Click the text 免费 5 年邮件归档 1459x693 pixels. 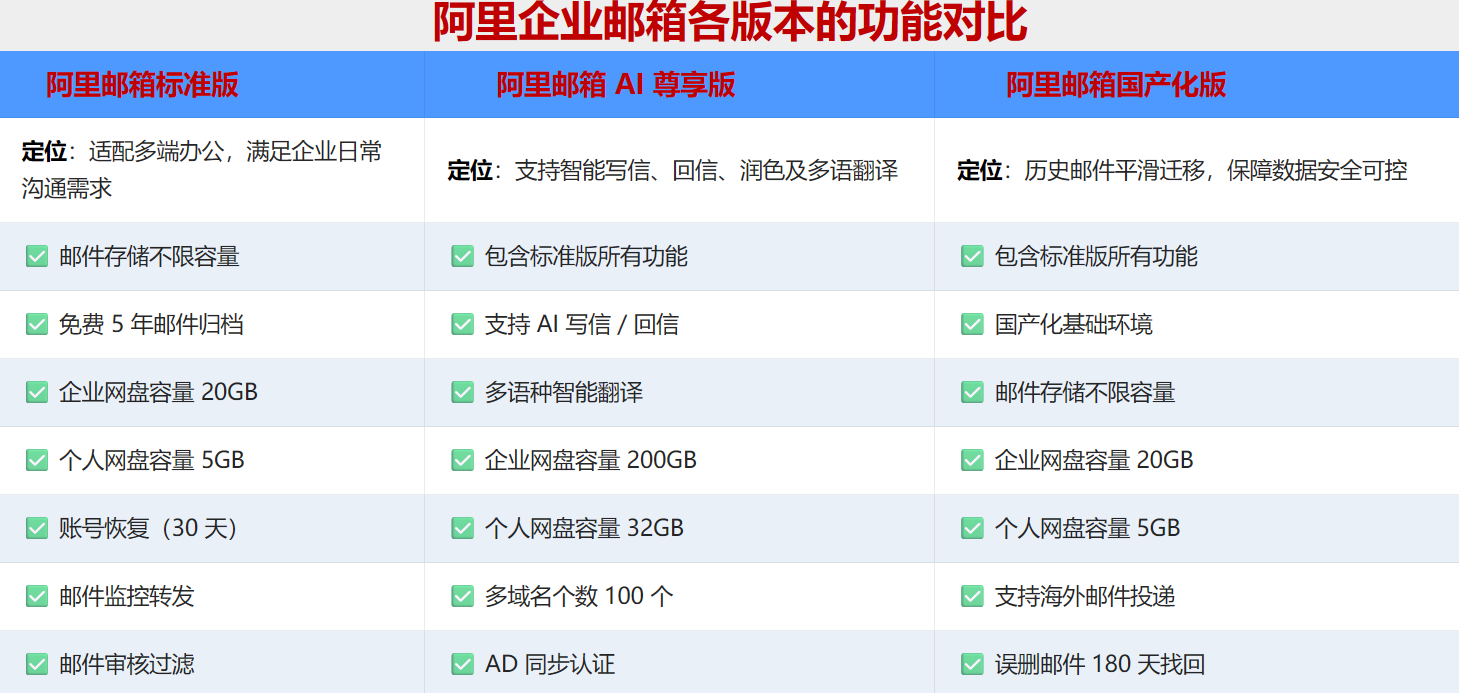click(x=151, y=324)
